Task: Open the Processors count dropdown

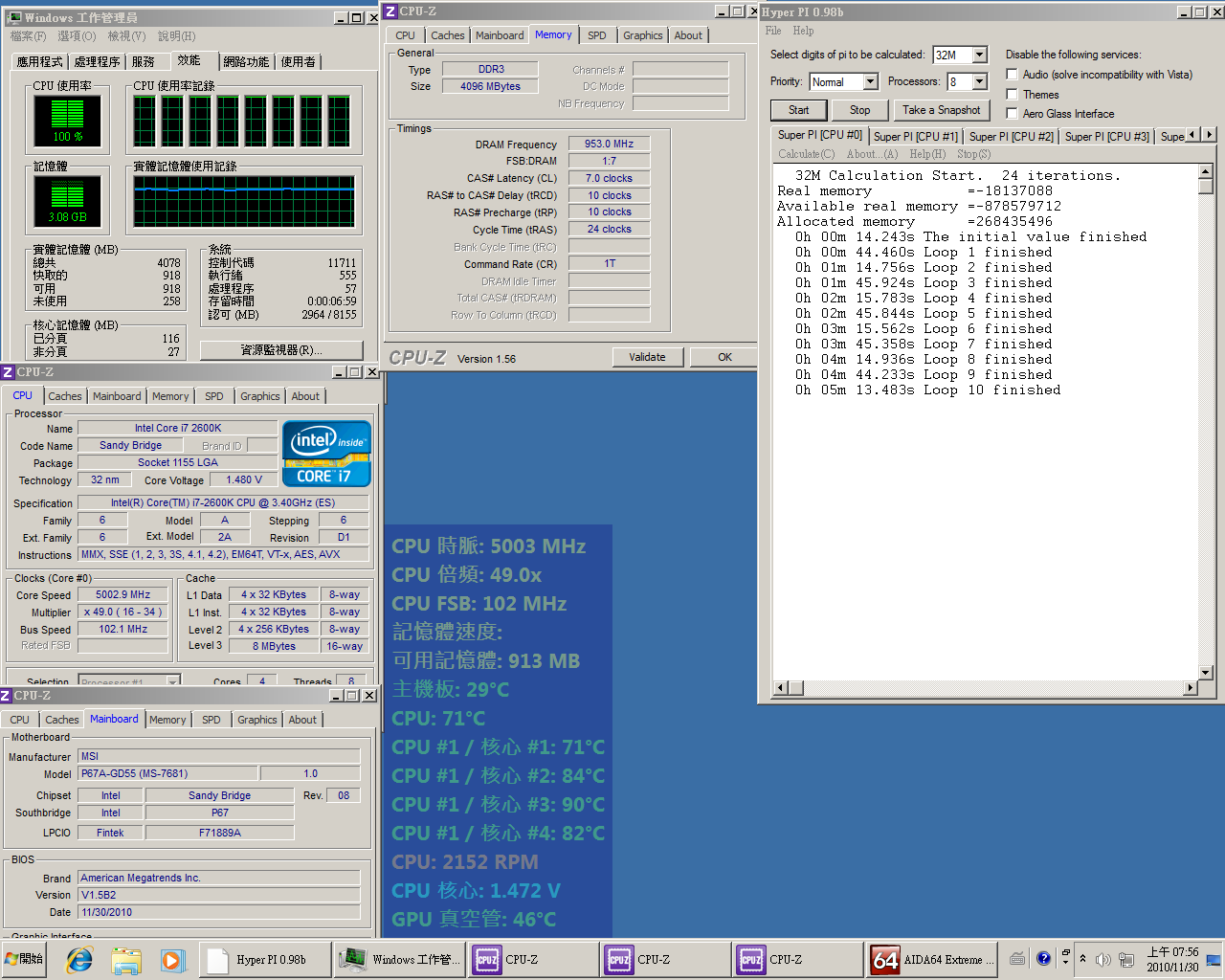Action: coord(979,81)
